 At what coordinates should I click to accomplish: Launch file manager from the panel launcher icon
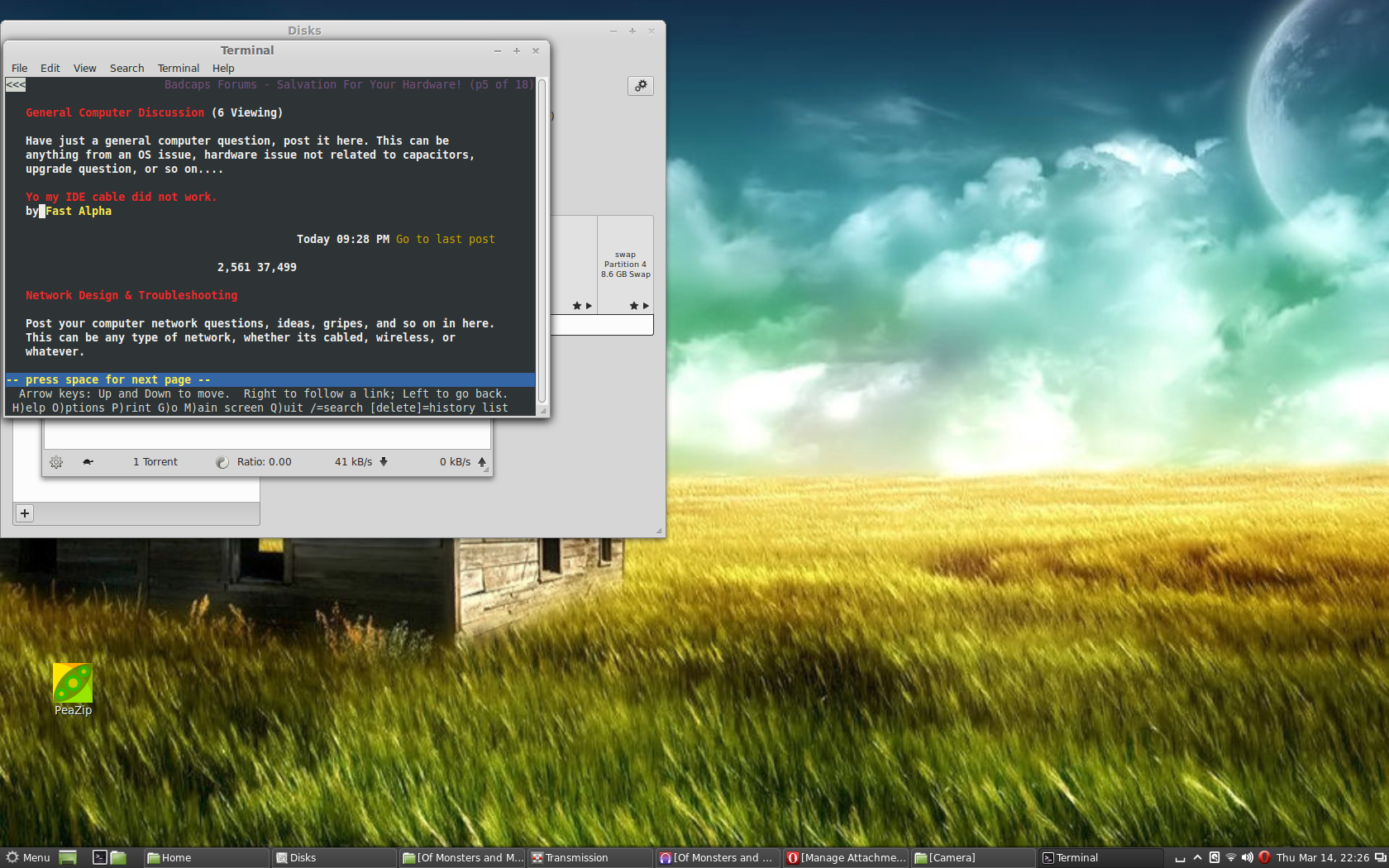118,857
